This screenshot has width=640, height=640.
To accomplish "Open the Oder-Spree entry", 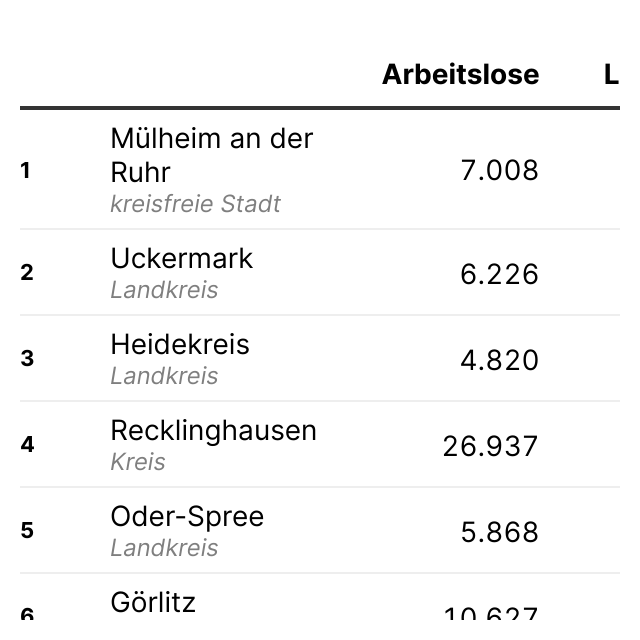I will (x=187, y=516).
